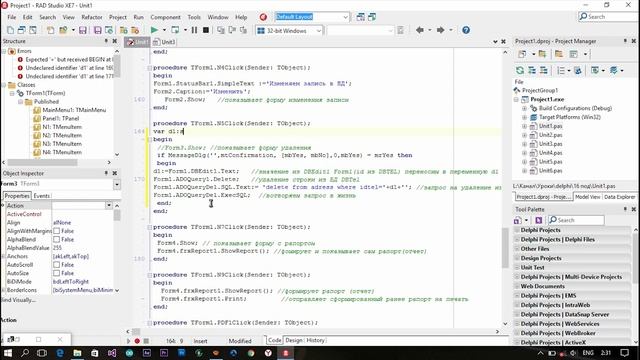Collapse the Project1.exe tree node
640x360 pixels.
(x=516, y=100)
